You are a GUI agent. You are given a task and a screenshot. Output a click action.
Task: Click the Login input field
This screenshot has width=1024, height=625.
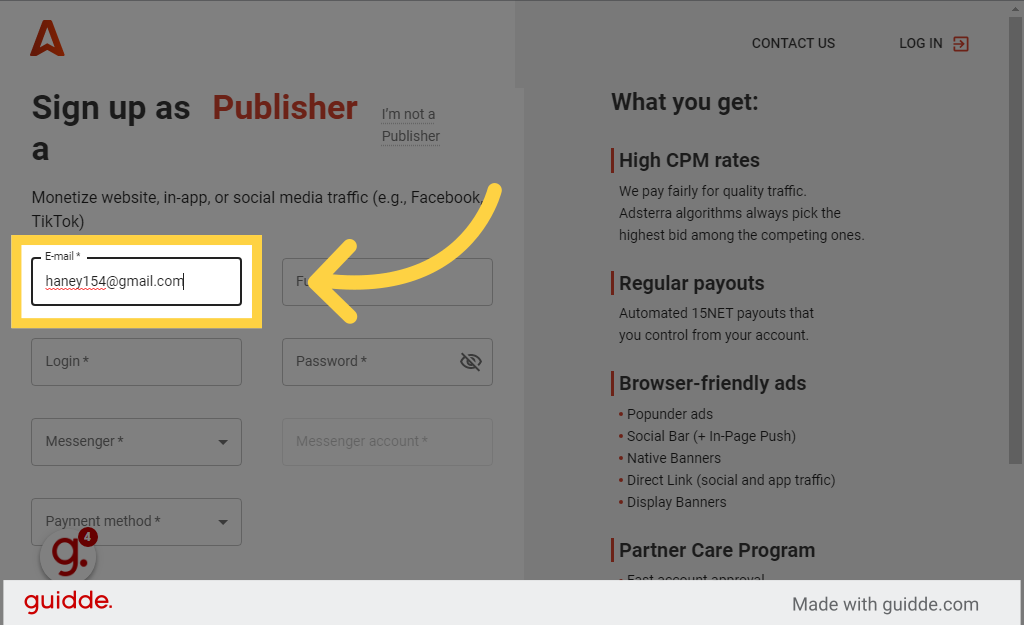pos(136,362)
